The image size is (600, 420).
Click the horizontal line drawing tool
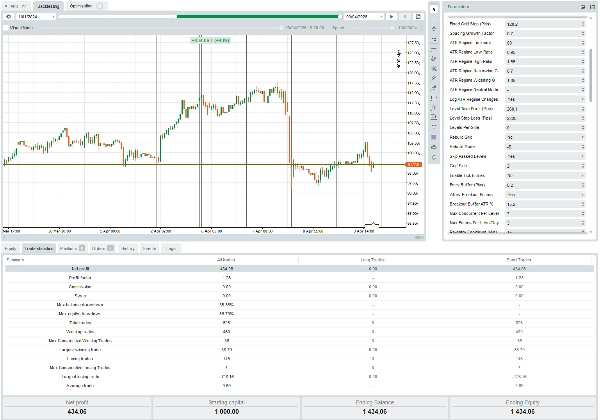434,49
